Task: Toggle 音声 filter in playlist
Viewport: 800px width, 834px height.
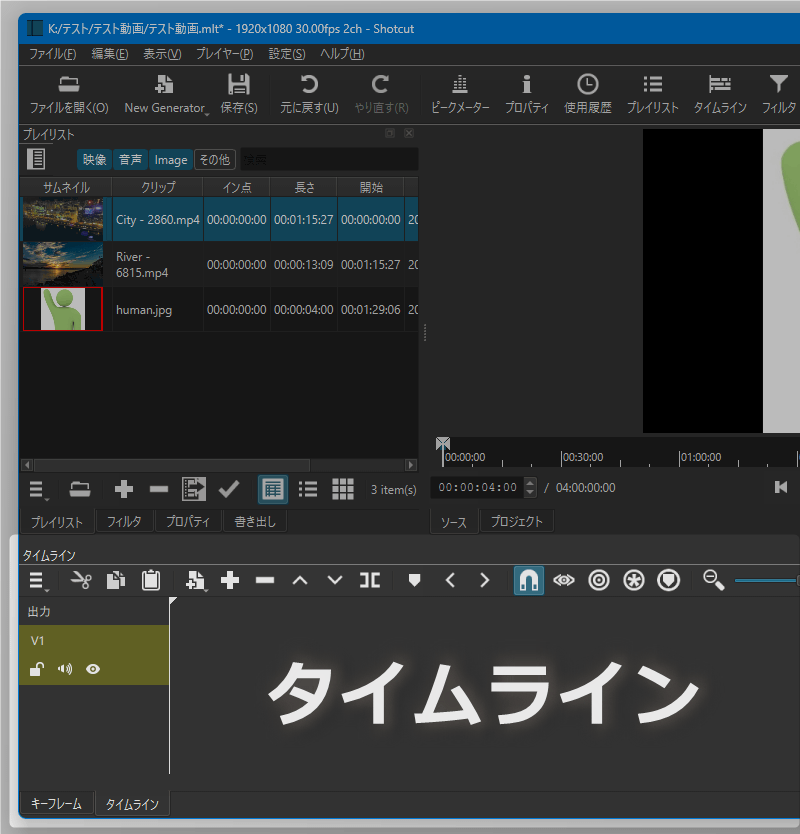Action: click(130, 160)
